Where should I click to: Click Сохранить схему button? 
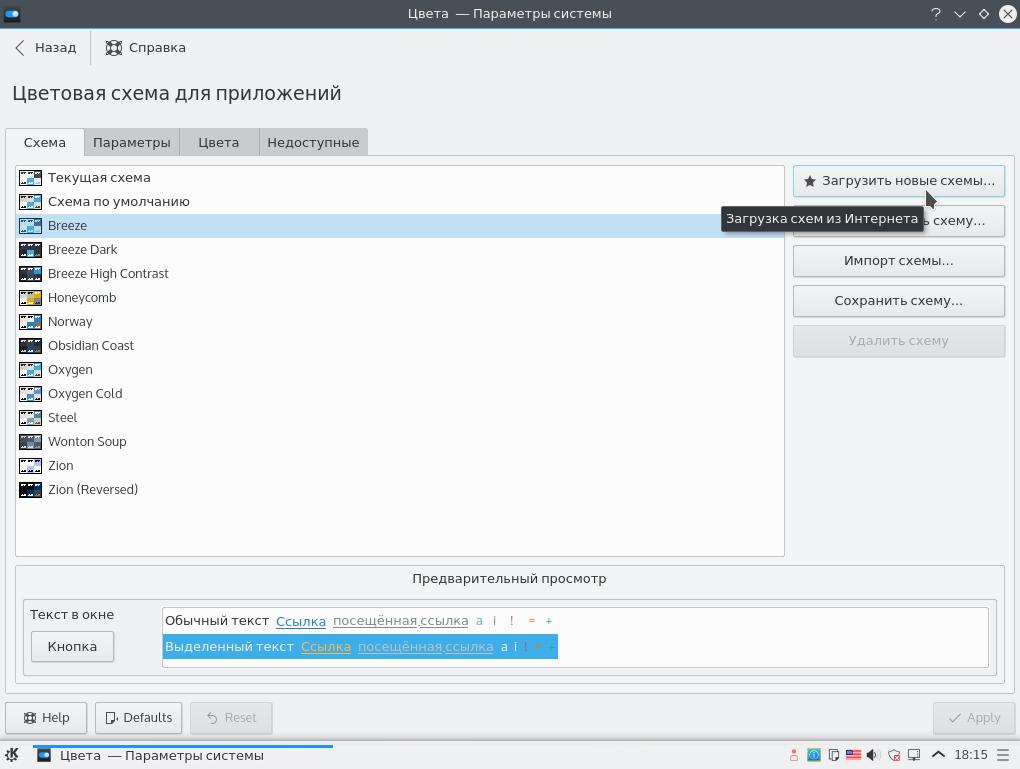tap(898, 301)
